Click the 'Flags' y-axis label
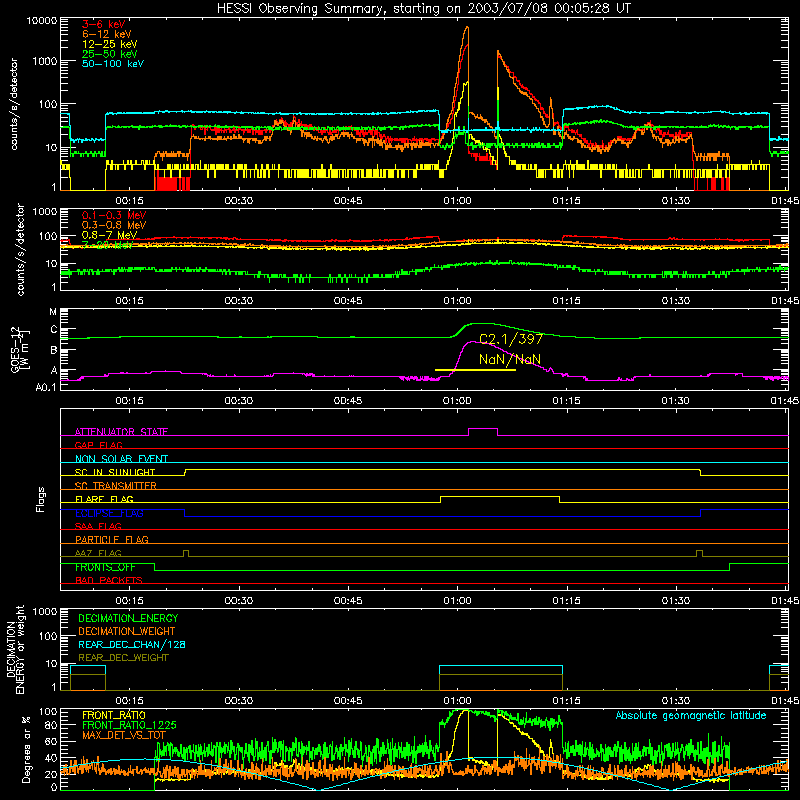 [41, 499]
